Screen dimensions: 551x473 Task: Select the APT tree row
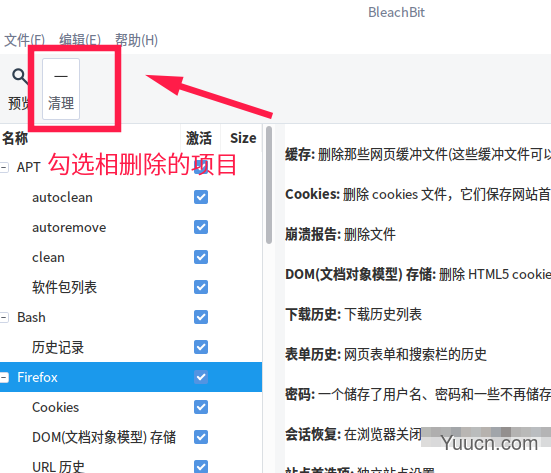click(x=131, y=167)
